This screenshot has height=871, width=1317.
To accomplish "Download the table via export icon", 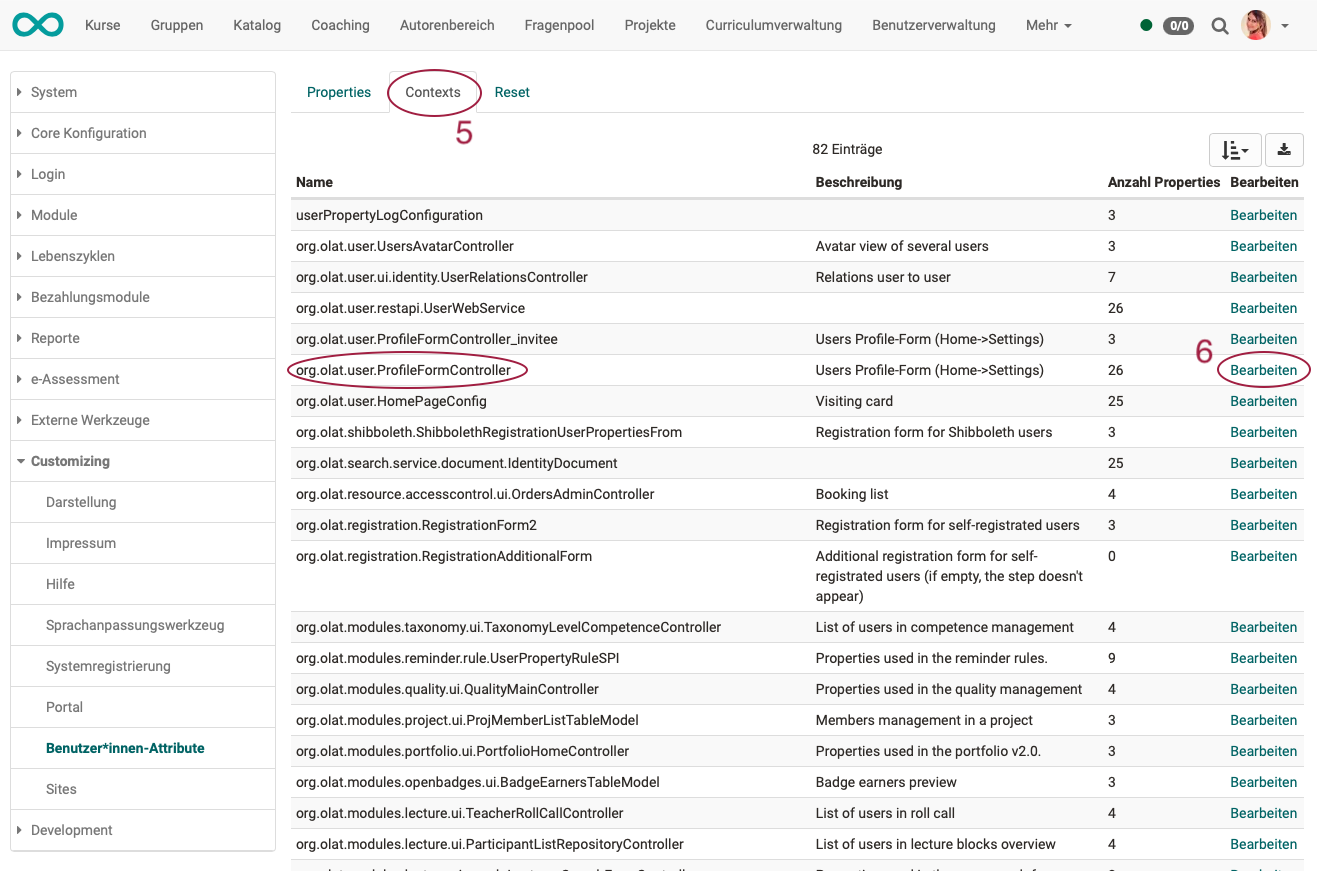I will point(1284,150).
